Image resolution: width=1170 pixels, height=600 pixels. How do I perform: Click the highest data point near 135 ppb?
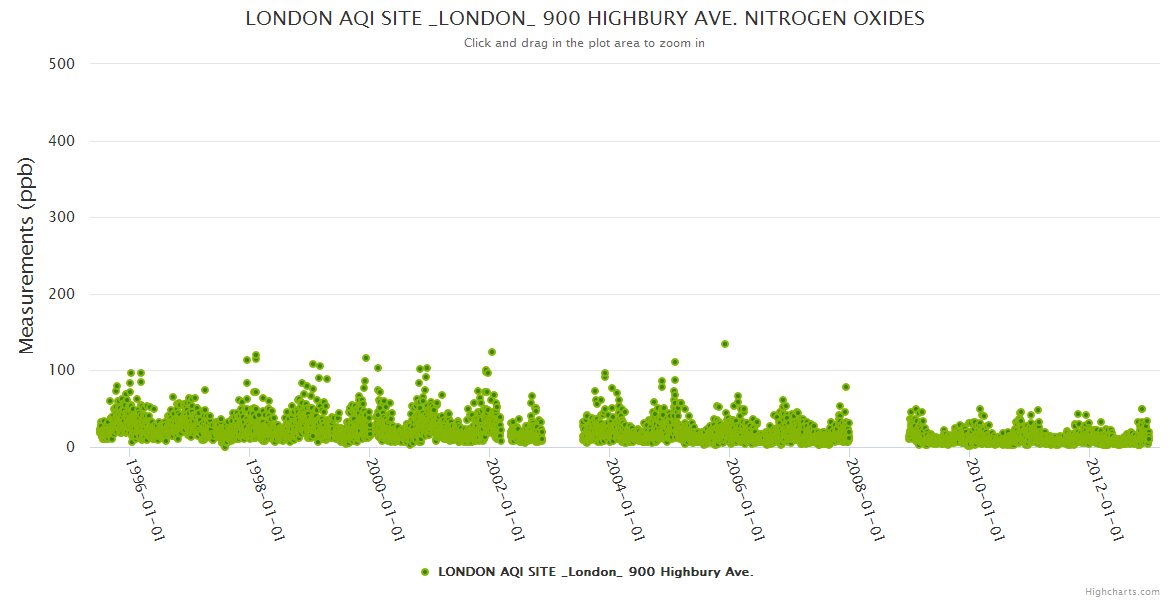tap(725, 344)
